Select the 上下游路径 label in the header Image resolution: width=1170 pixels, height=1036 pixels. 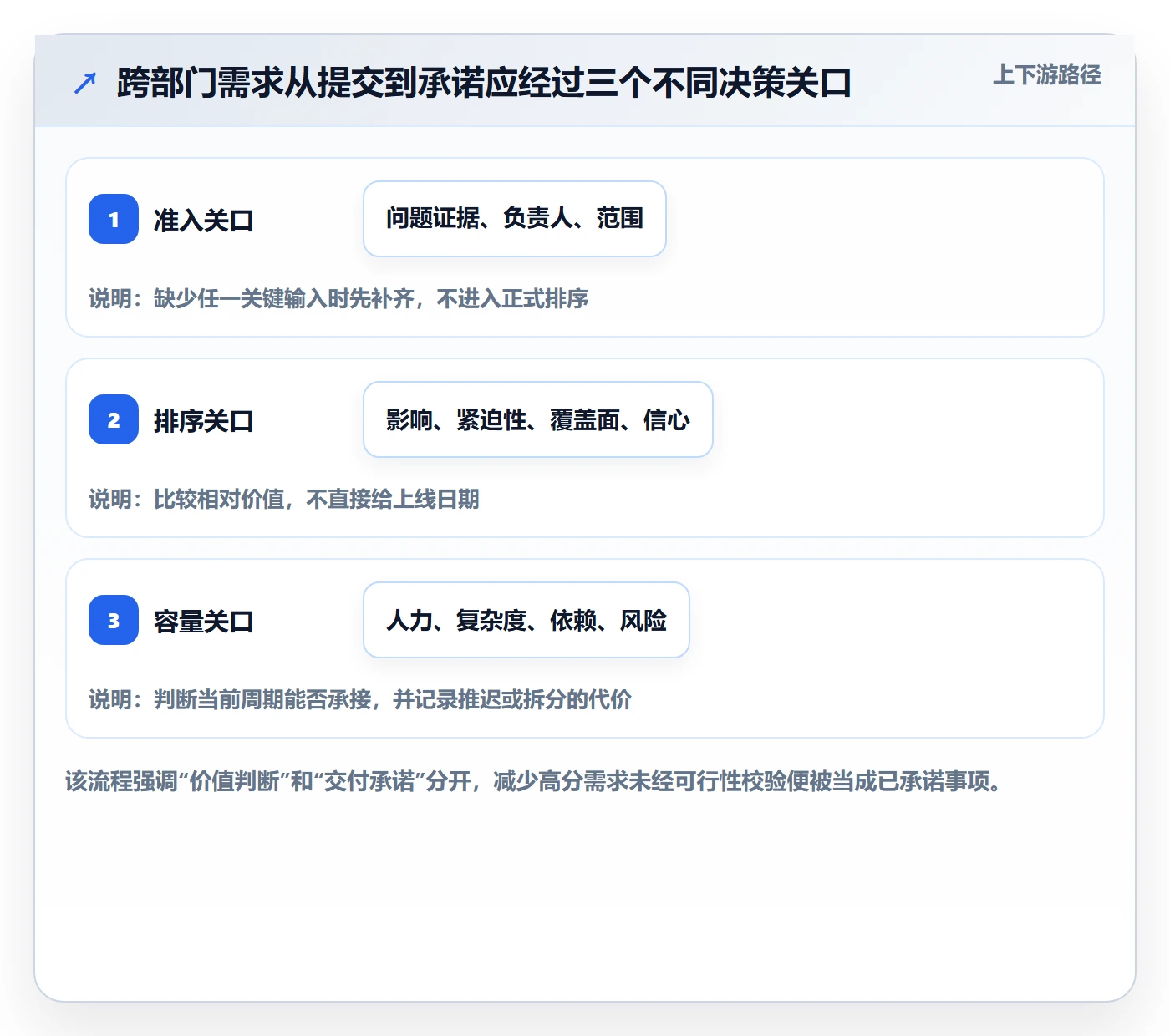(x=1047, y=74)
